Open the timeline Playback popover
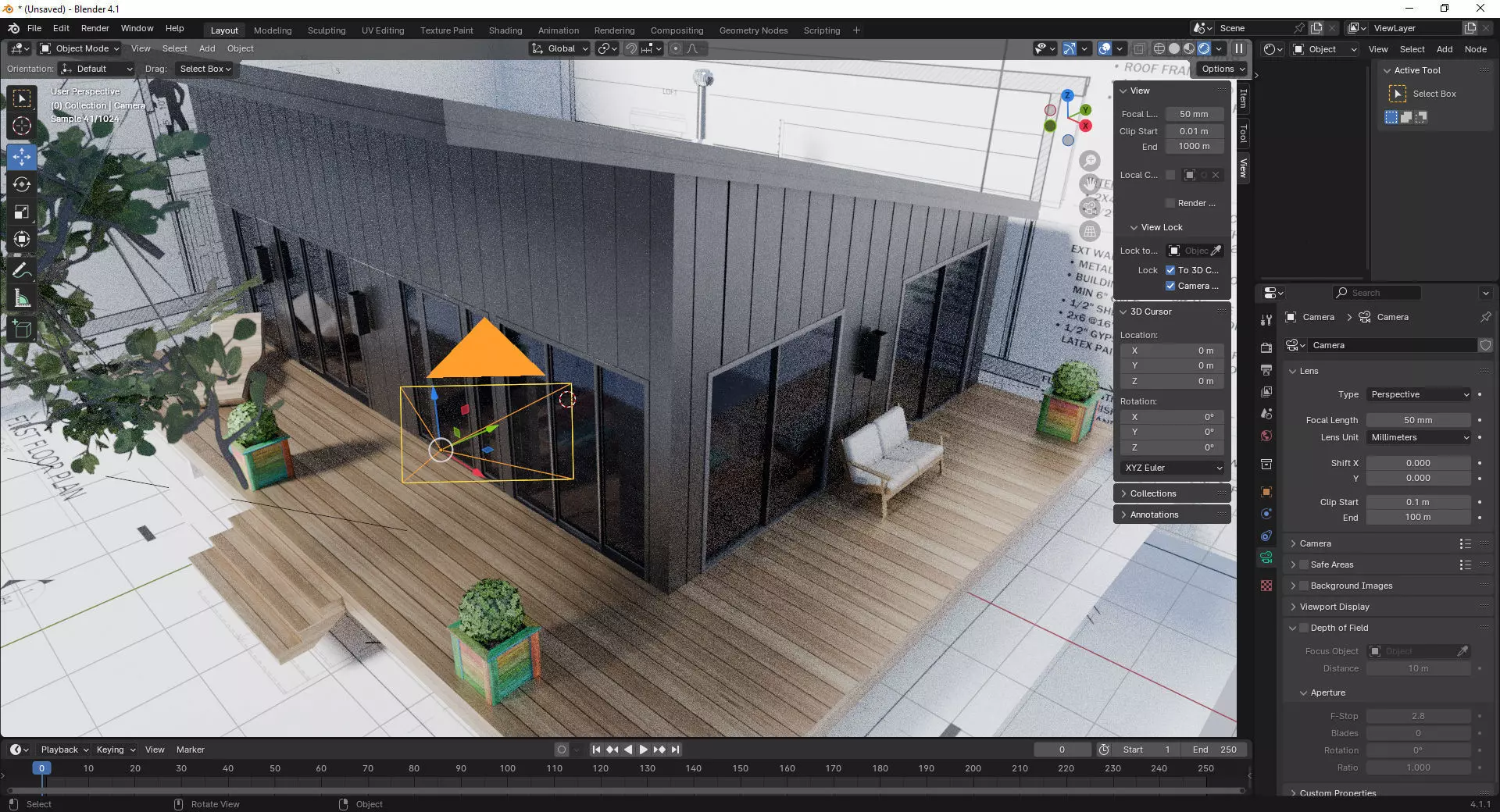This screenshot has width=1500, height=812. coord(64,750)
